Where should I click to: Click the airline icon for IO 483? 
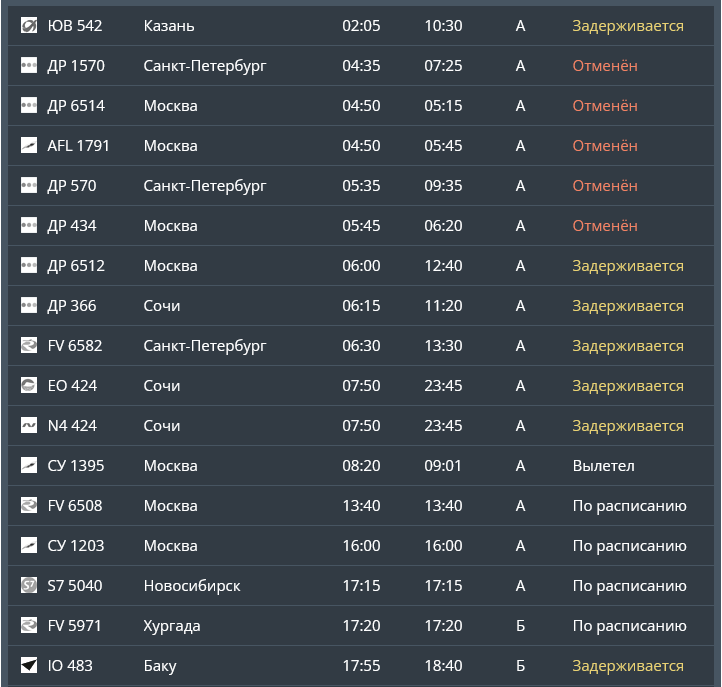coord(29,666)
